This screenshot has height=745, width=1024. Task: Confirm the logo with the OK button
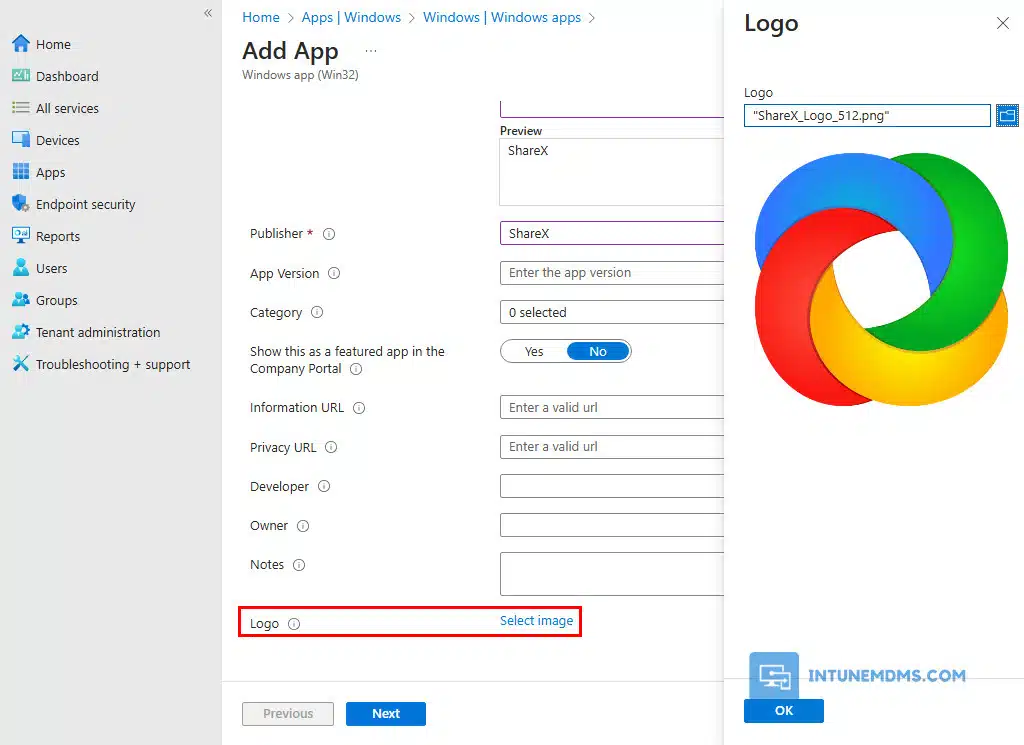[783, 710]
